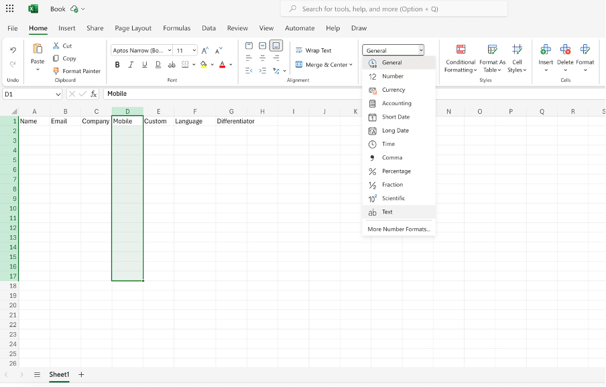Expand the text orientation dropdown
The height and width of the screenshot is (387, 606).
pos(284,71)
